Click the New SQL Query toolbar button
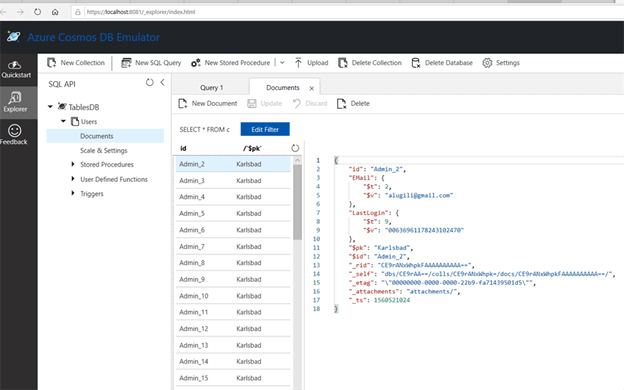The width and height of the screenshot is (624, 390). pos(151,63)
